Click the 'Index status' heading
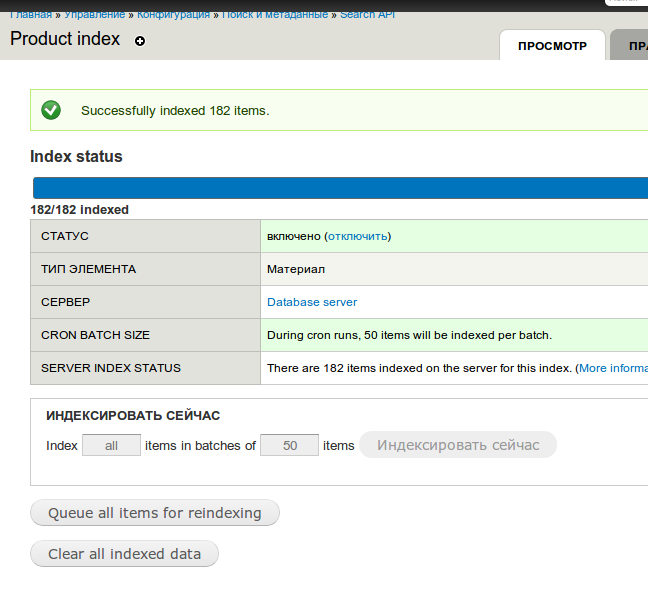This screenshot has height=594, width=648. click(76, 157)
